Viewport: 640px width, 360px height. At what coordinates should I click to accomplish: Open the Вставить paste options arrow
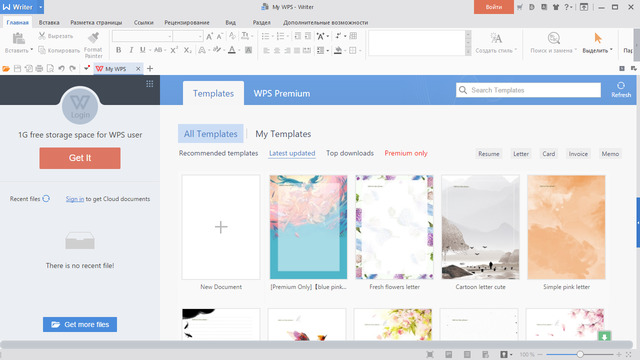click(x=31, y=50)
